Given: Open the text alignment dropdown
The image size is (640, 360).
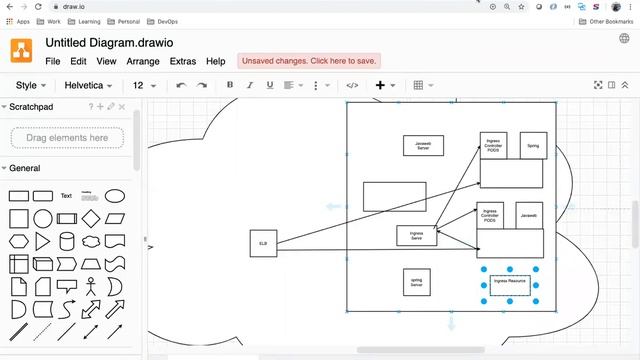Looking at the screenshot, I should pyautogui.click(x=293, y=85).
